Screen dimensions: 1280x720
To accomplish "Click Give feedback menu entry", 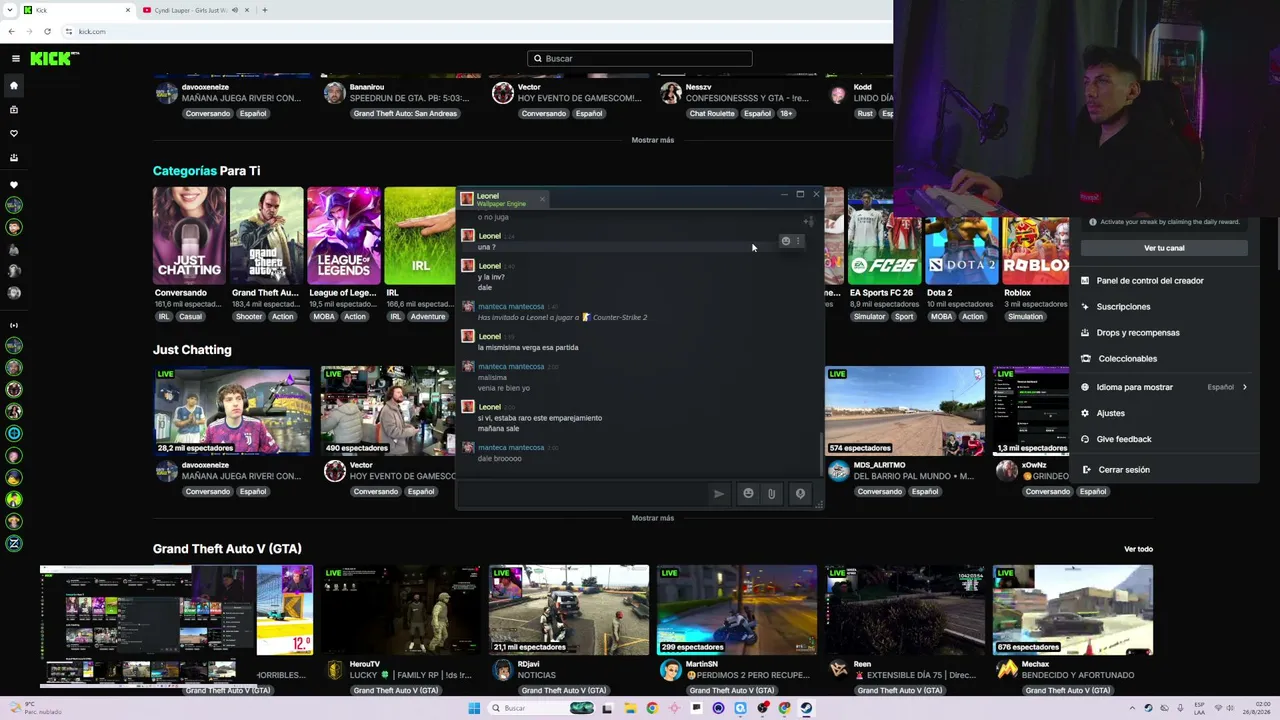I will click(x=1124, y=439).
